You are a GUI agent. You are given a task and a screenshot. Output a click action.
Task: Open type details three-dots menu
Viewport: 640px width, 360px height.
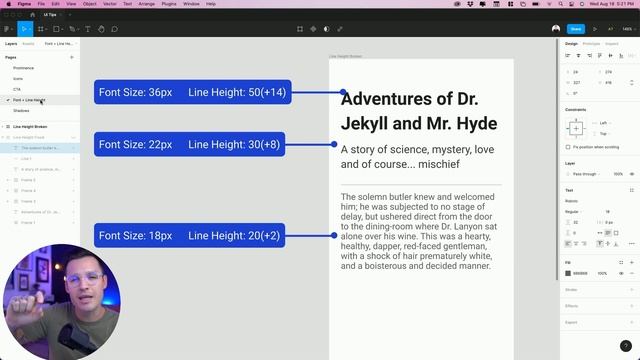click(x=632, y=244)
